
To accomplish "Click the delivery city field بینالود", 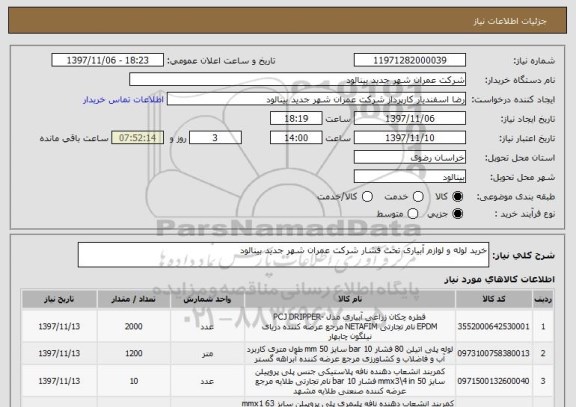I will [410, 177].
